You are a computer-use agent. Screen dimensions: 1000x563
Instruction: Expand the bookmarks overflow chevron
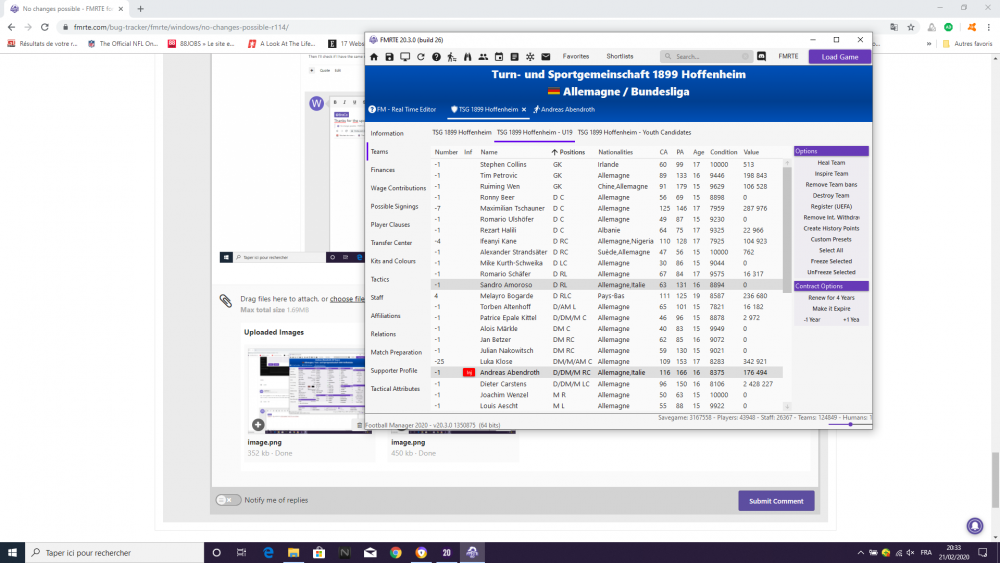[x=929, y=44]
